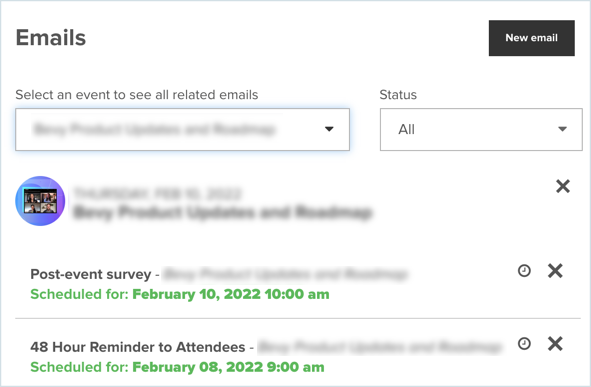Click the event thumbnail image
591x387 pixels.
tap(40, 201)
